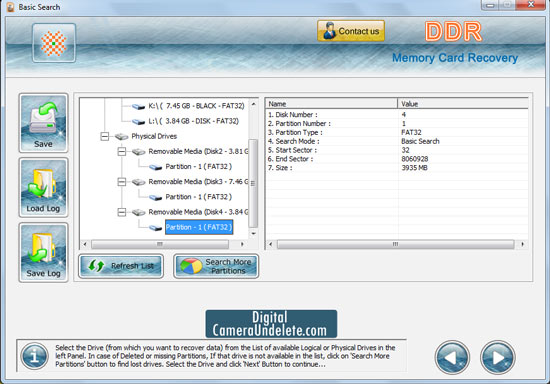This screenshot has width=550, height=384.
Task: Click the '4. Search Mode :' row
Action: (397, 141)
